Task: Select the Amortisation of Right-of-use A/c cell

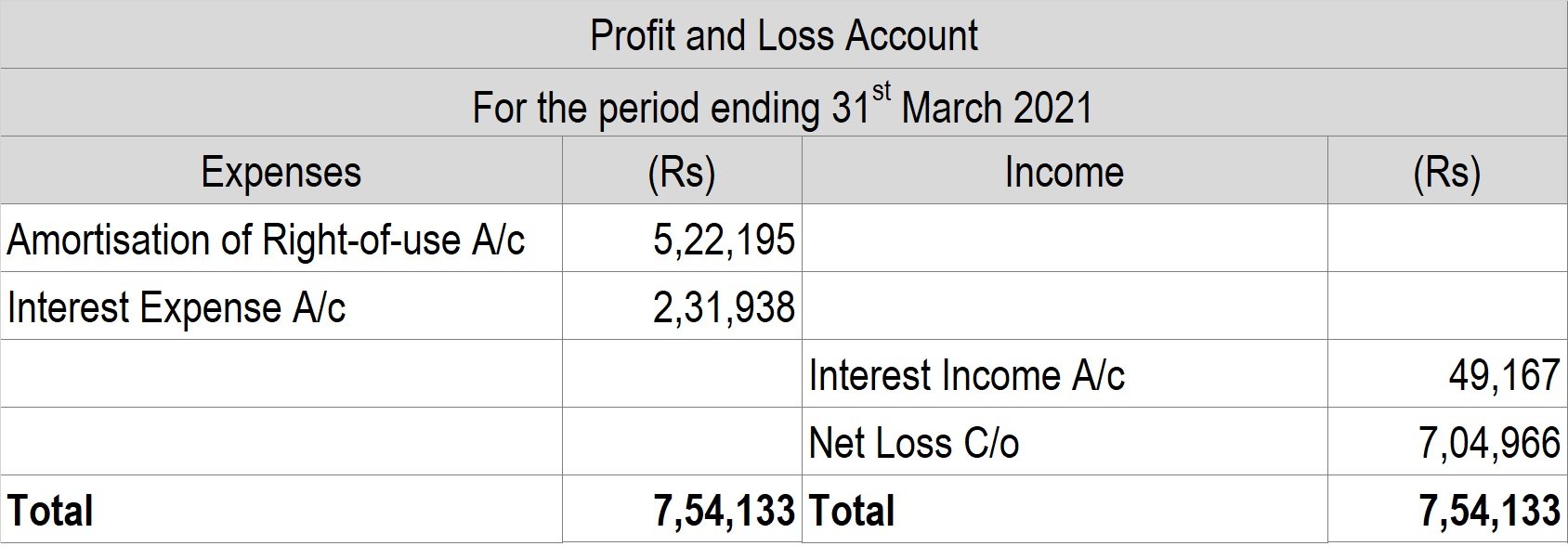Action: point(281,239)
